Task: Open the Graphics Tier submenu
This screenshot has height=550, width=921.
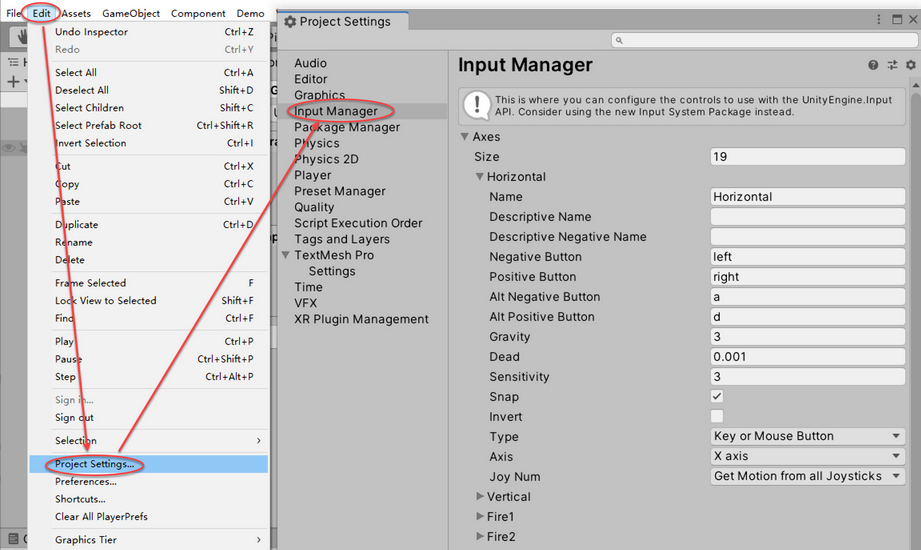Action: coord(149,539)
